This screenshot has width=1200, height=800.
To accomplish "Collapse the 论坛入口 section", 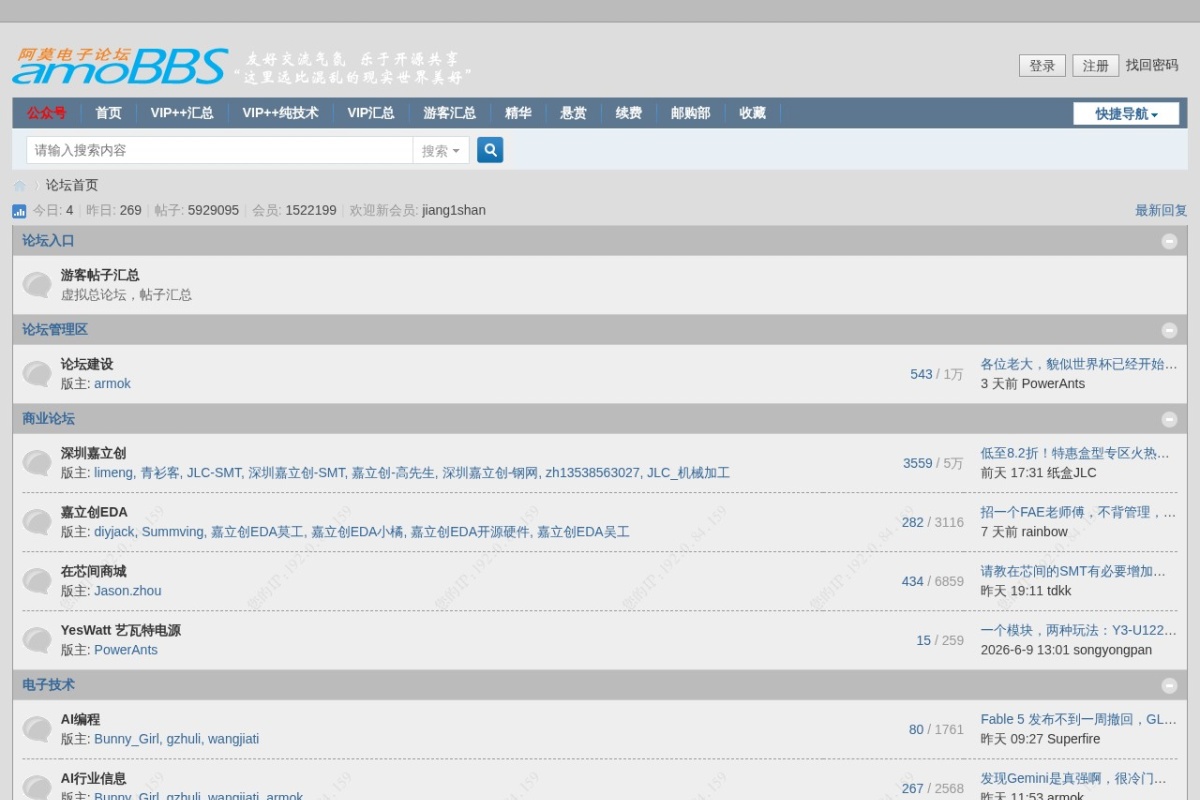I will pyautogui.click(x=1169, y=241).
